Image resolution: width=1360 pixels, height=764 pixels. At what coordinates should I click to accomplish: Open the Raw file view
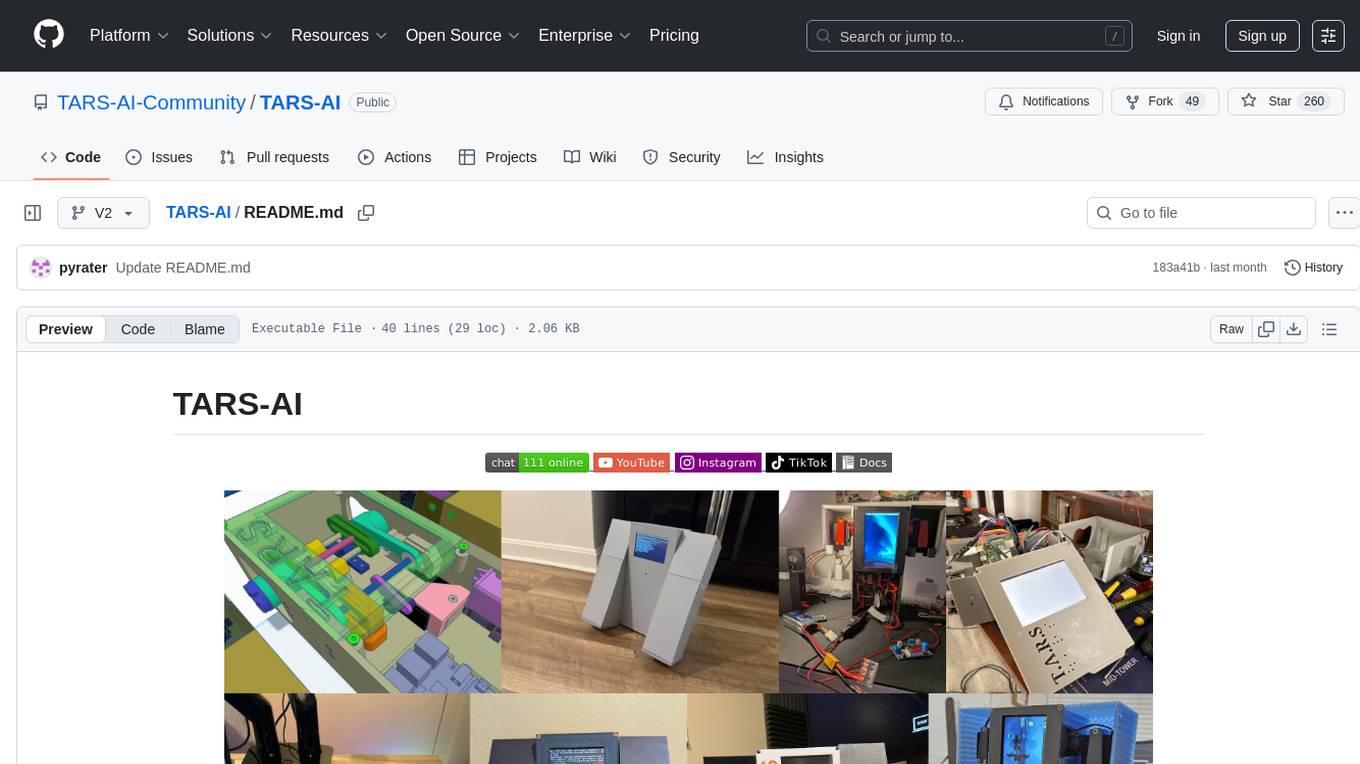(x=1231, y=329)
